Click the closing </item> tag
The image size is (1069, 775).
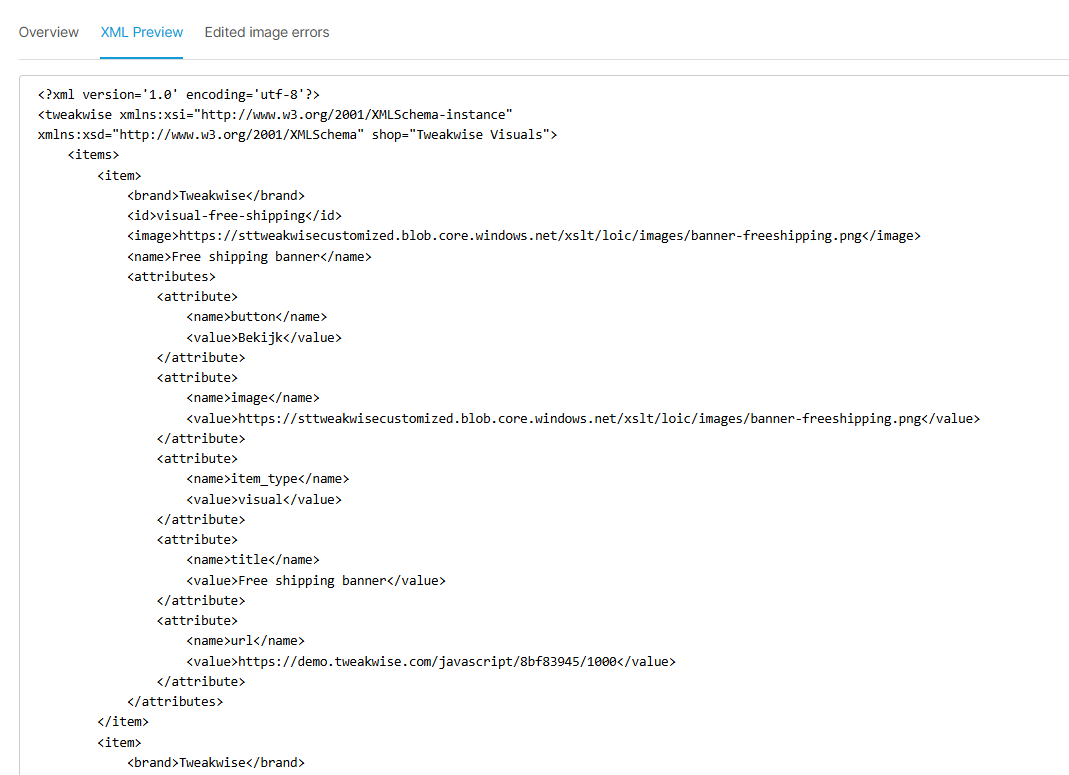[x=123, y=722]
